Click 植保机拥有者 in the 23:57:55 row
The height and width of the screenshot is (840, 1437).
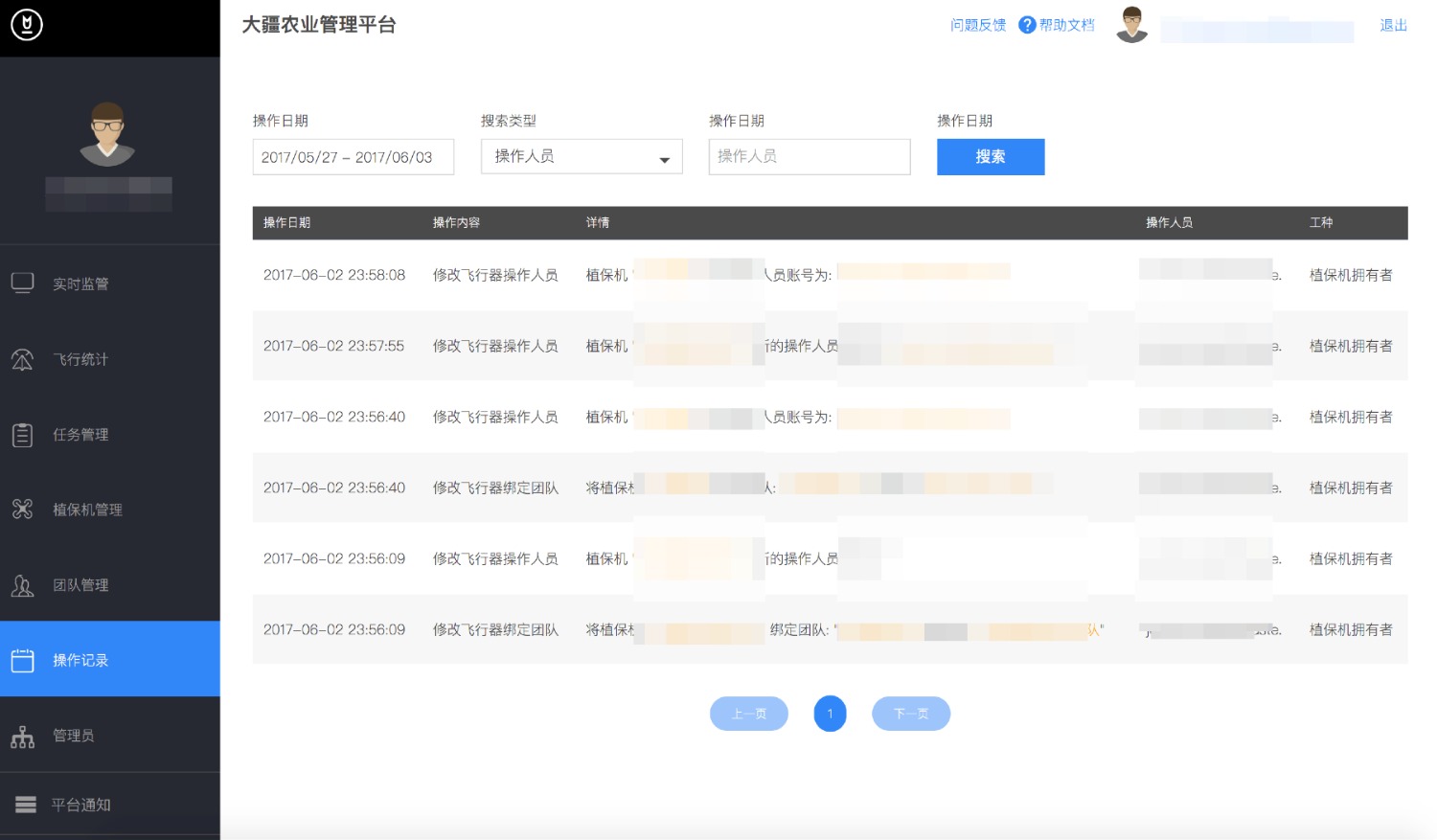click(1351, 346)
